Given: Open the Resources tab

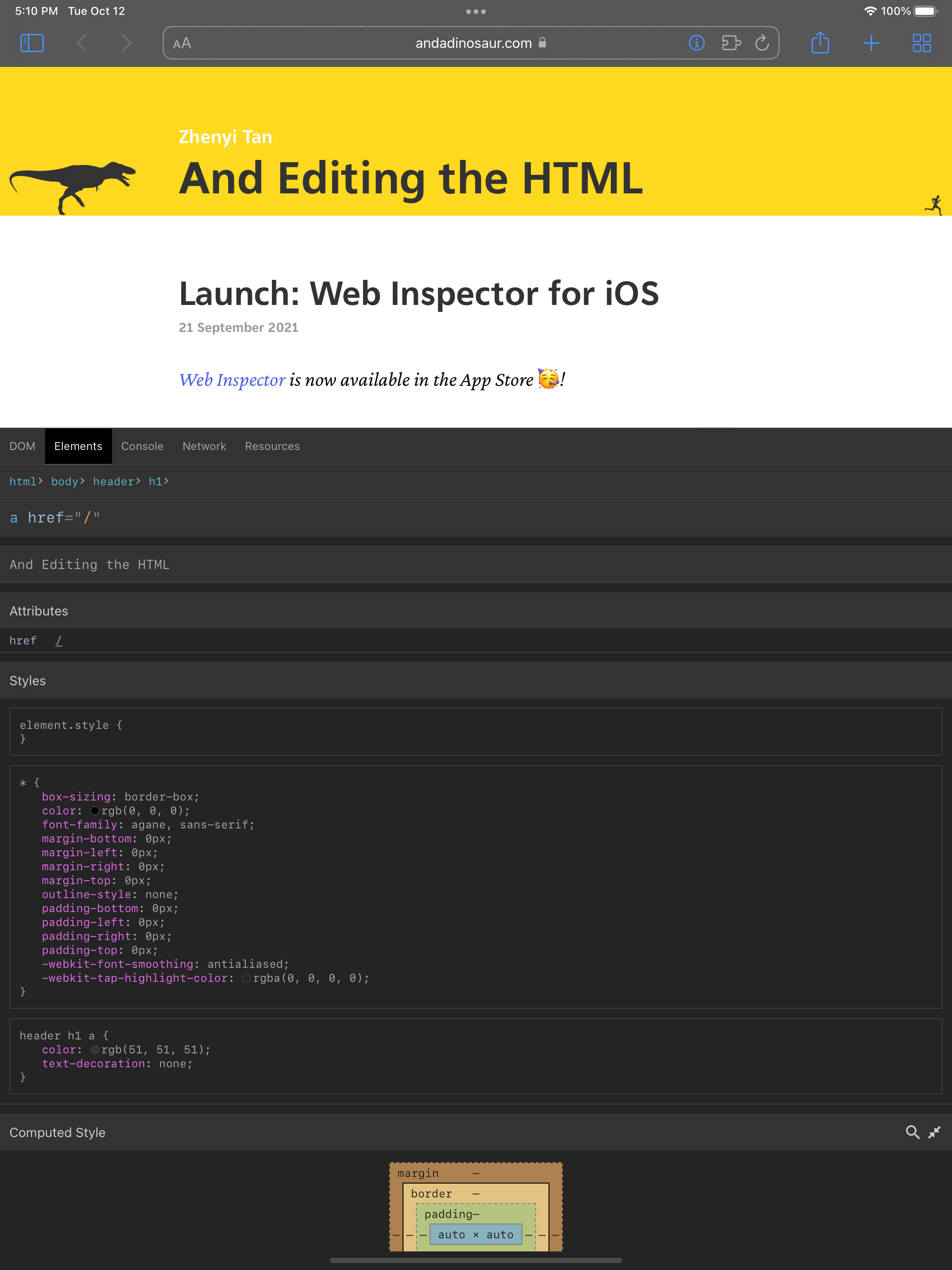Looking at the screenshot, I should (x=272, y=446).
